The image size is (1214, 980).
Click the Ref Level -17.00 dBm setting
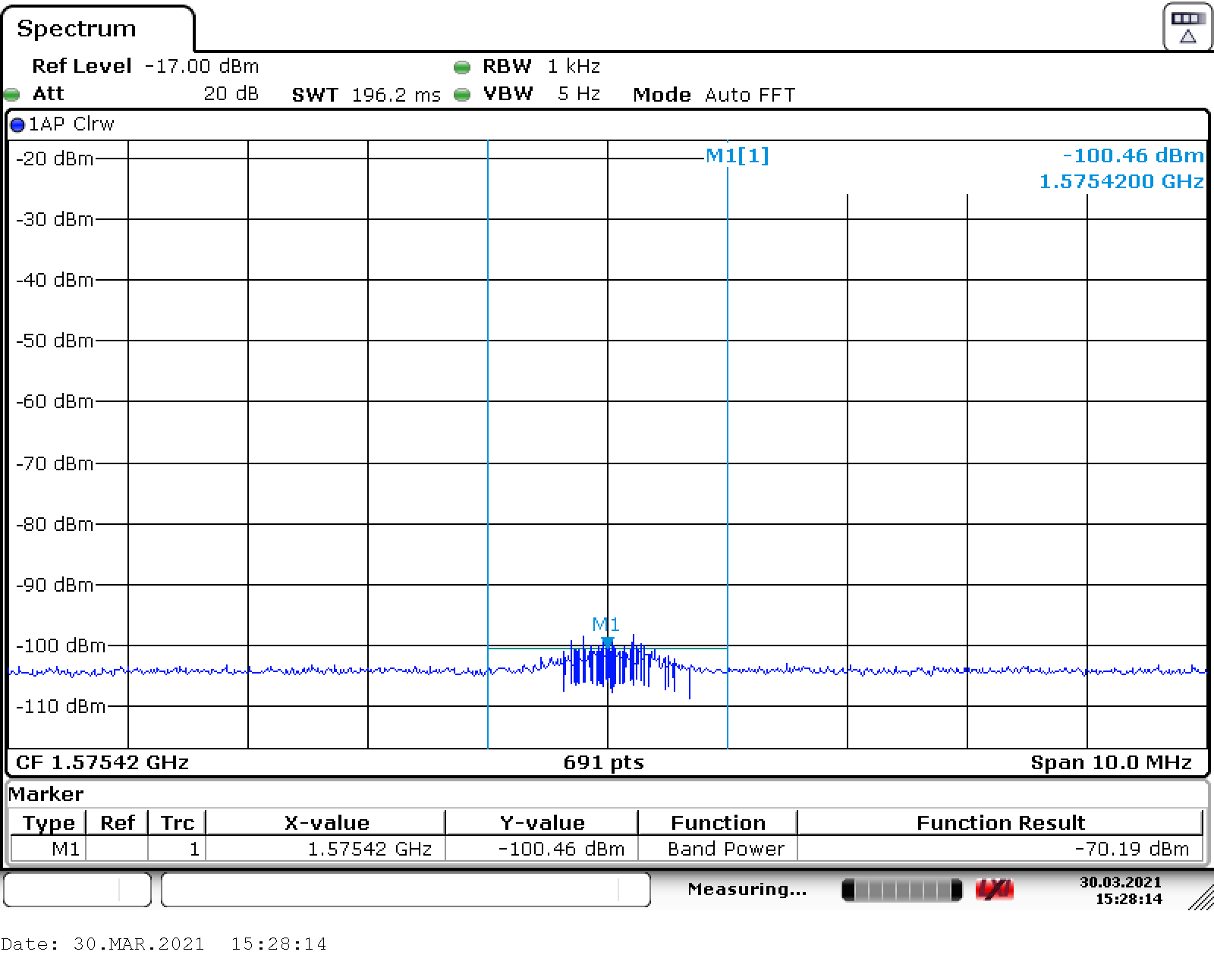pyautogui.click(x=145, y=67)
